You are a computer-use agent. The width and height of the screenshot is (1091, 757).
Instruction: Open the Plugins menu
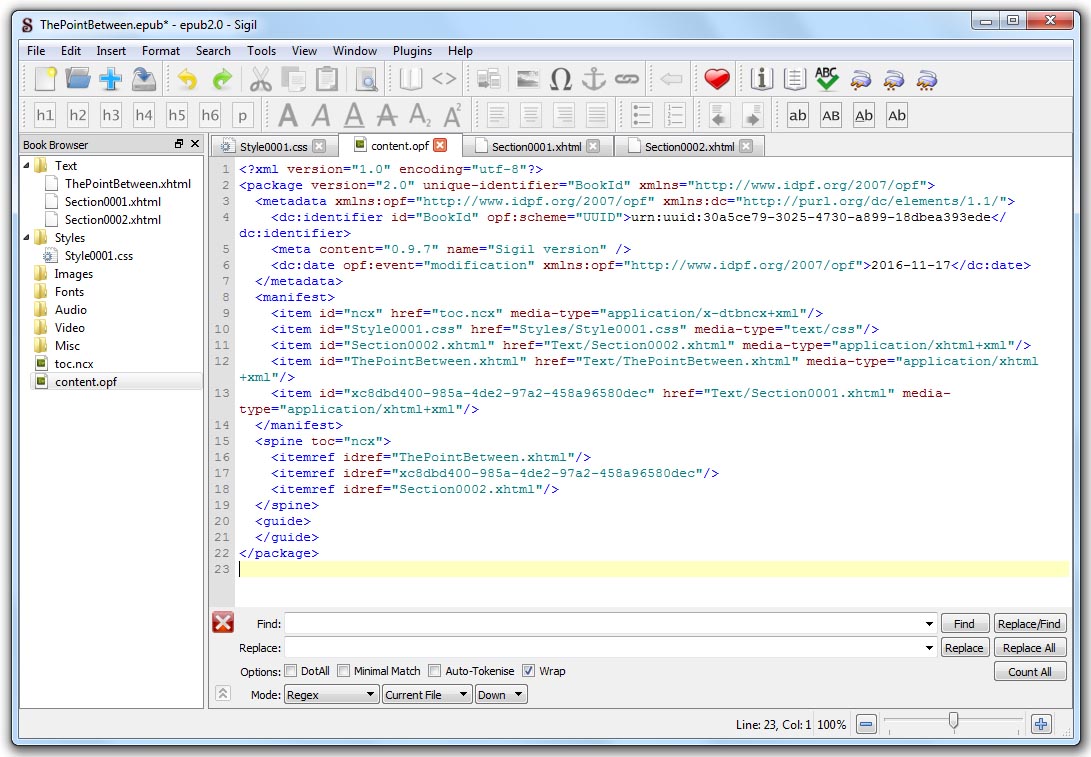click(x=412, y=51)
